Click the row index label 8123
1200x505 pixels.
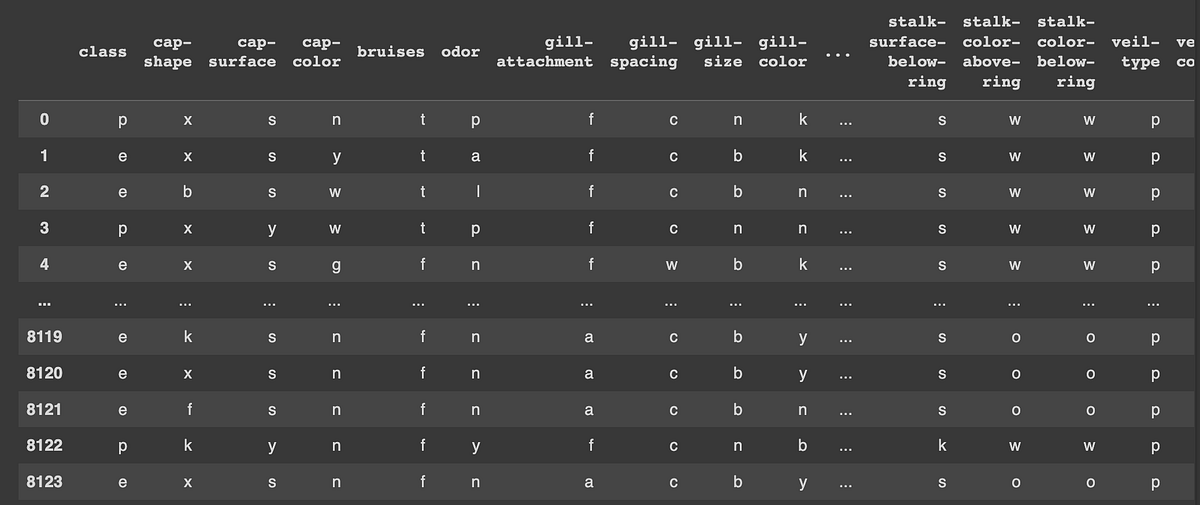44,482
